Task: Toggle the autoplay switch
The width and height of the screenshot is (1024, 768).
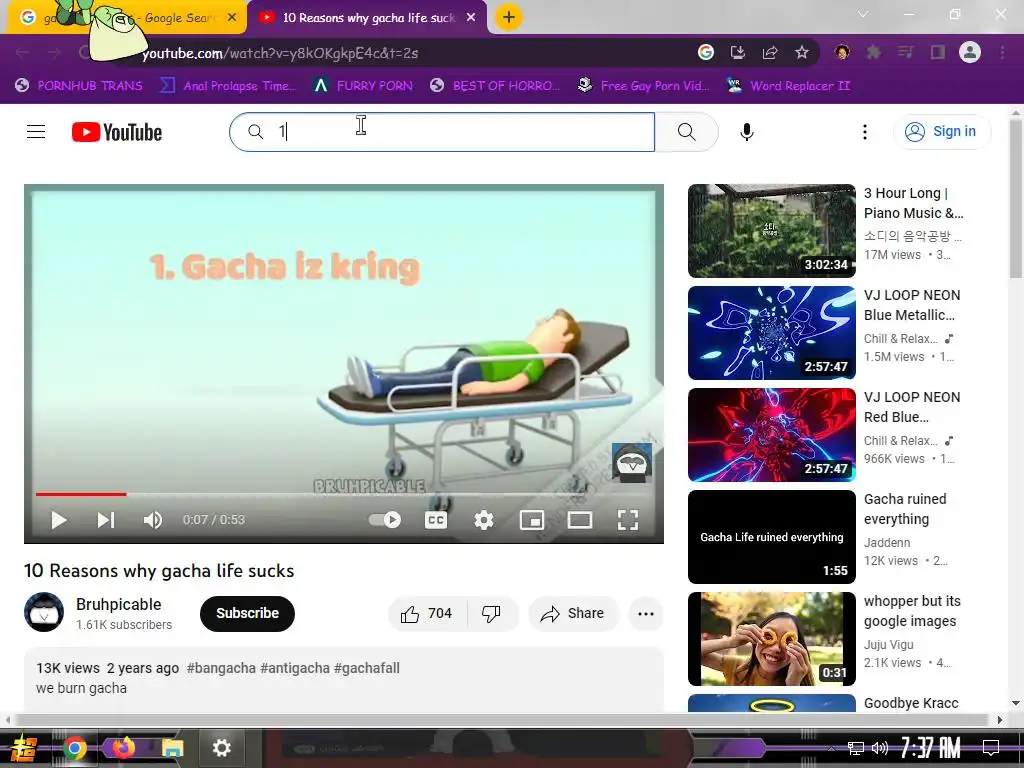Action: click(x=385, y=520)
